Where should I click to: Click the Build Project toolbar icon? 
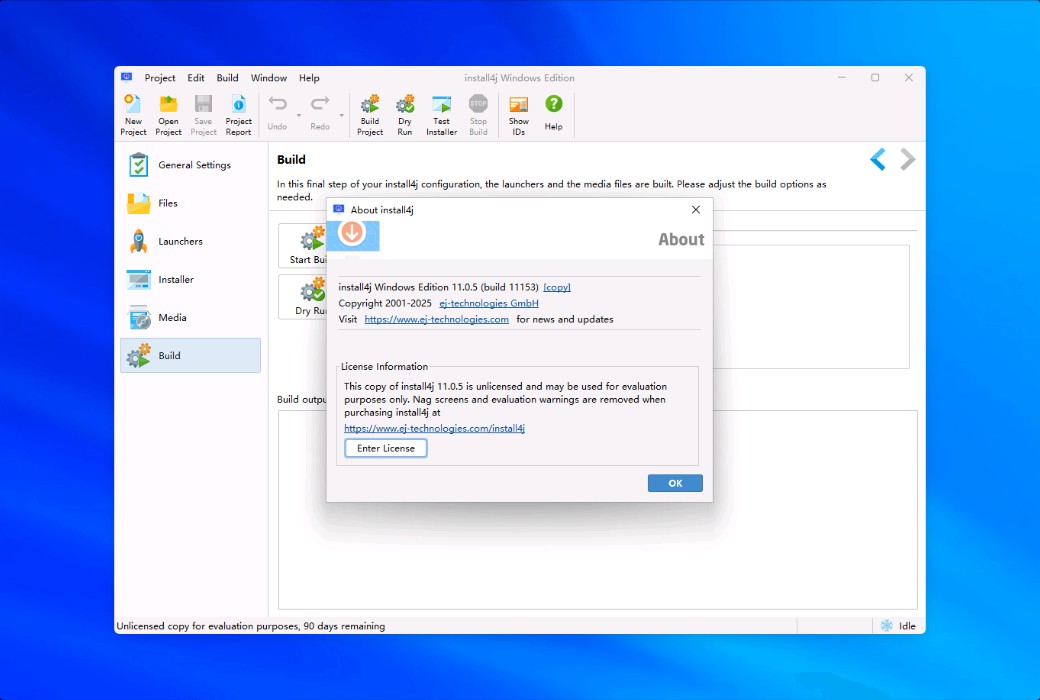370,115
